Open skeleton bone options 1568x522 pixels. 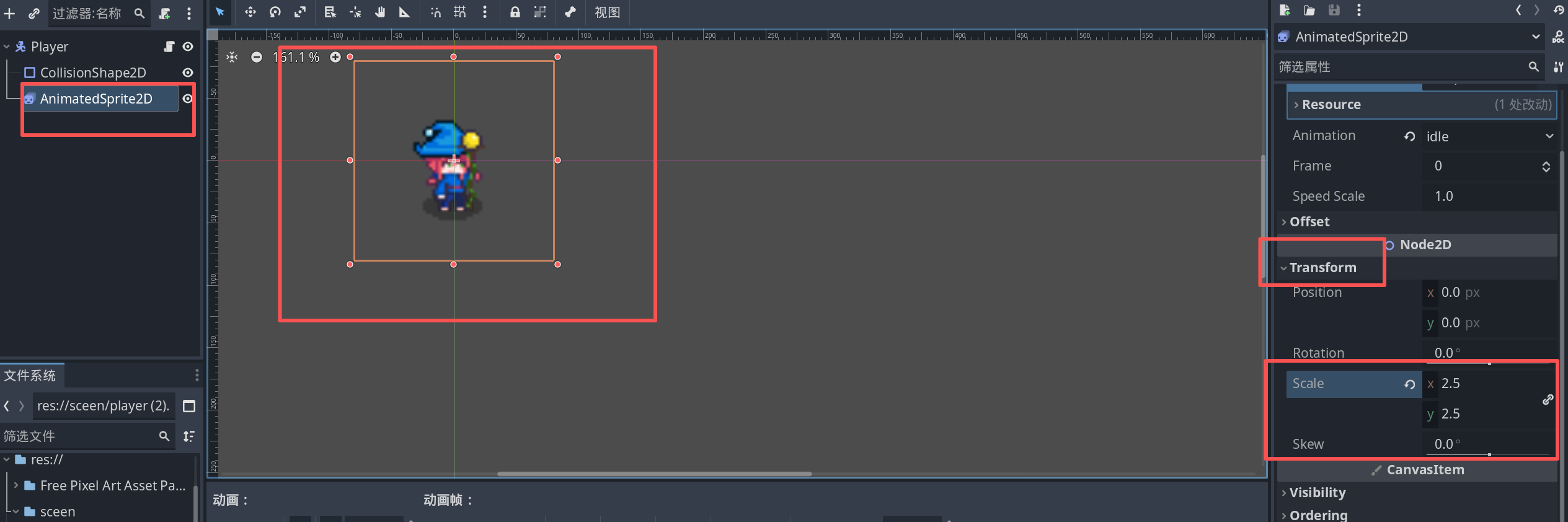pyautogui.click(x=570, y=12)
